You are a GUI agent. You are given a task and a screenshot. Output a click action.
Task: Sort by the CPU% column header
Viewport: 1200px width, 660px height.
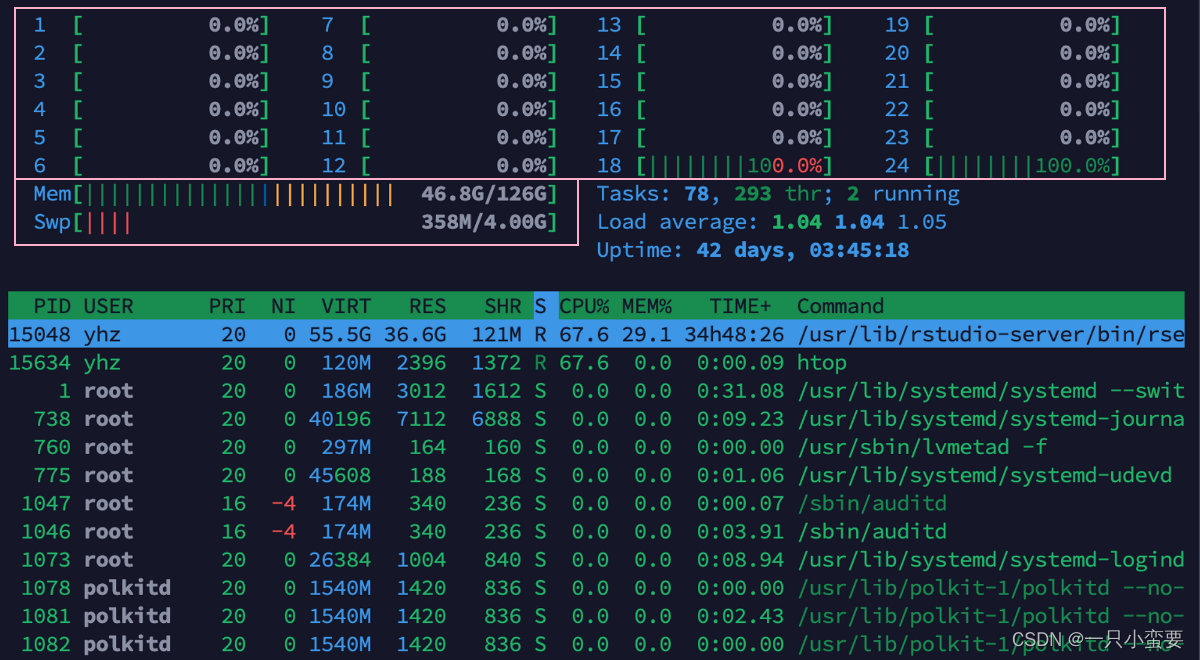[584, 306]
